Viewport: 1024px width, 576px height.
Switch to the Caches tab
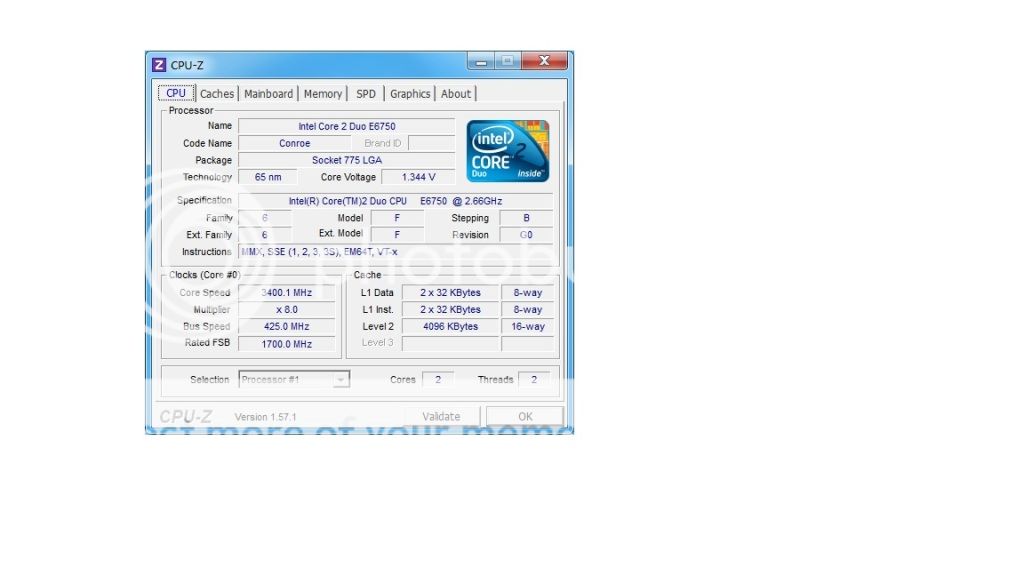(217, 93)
